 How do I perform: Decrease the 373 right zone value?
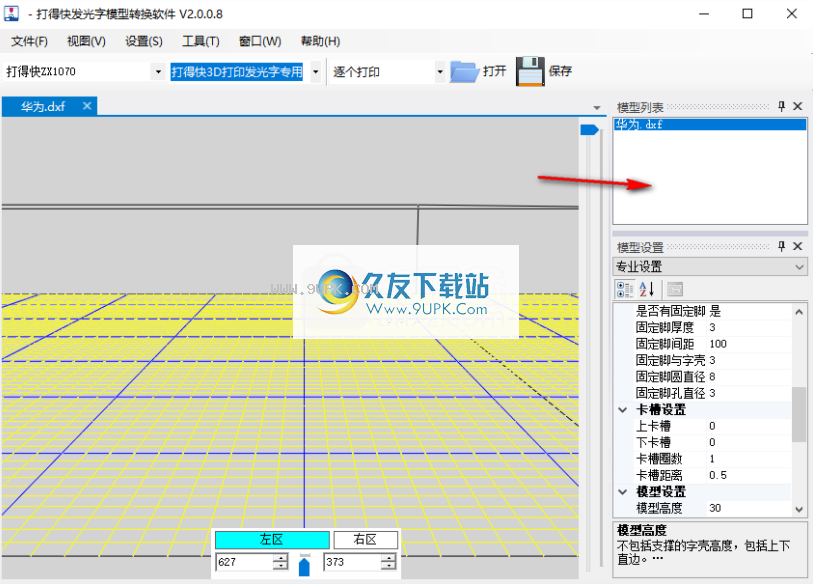pos(388,566)
